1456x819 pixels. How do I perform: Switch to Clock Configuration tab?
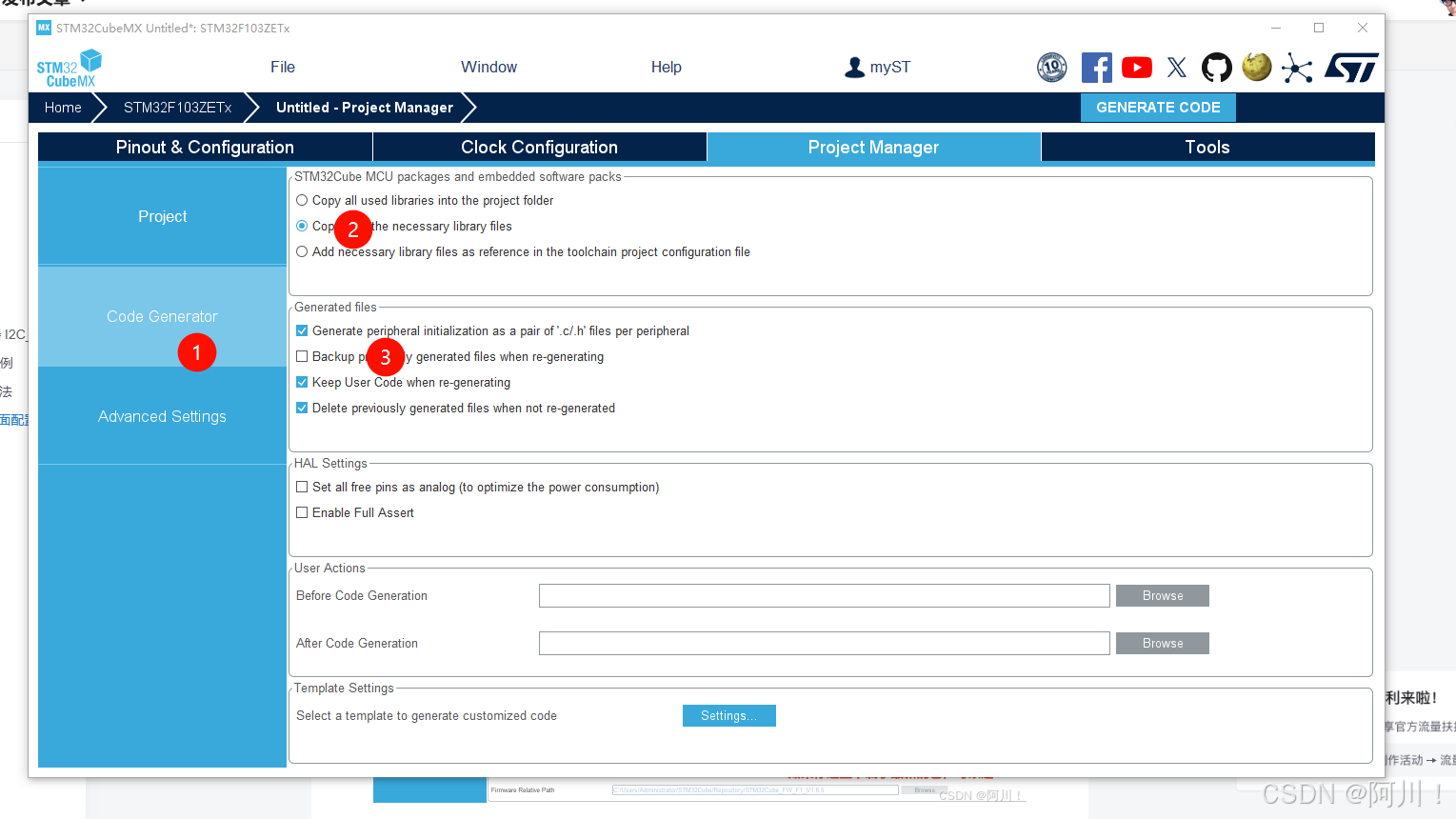pyautogui.click(x=539, y=147)
